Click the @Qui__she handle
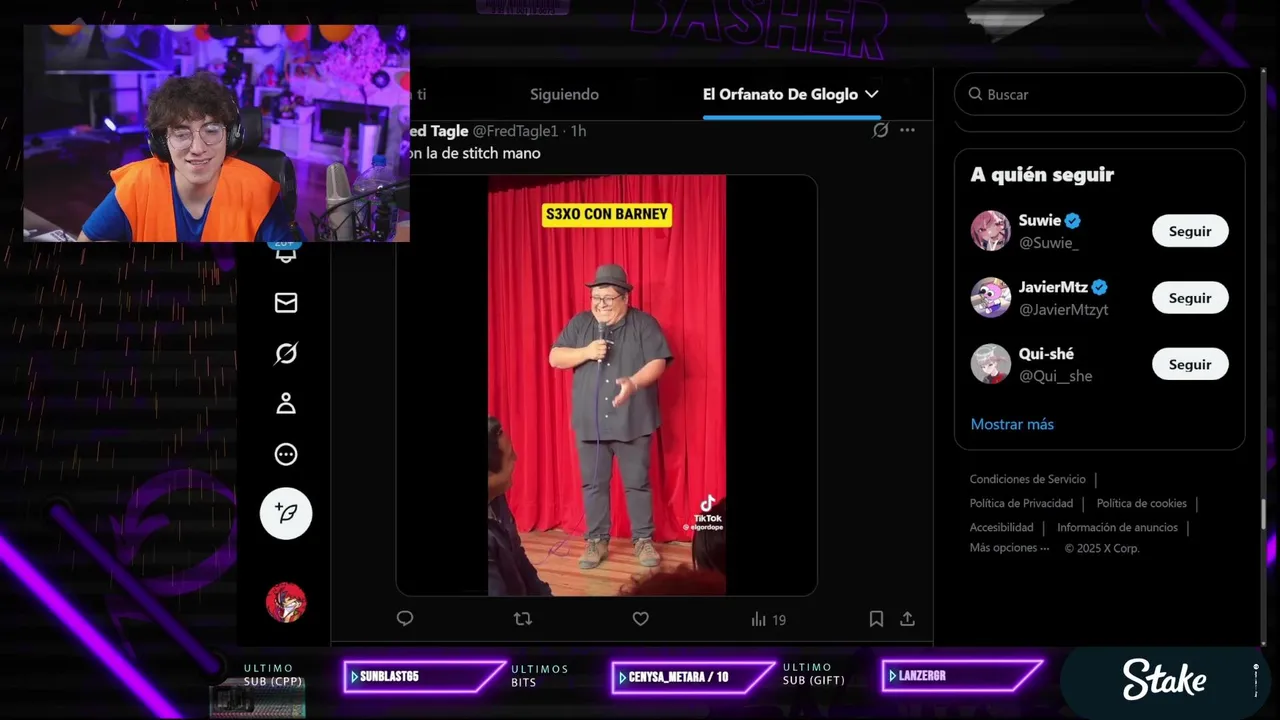The width and height of the screenshot is (1280, 720). click(x=1055, y=376)
